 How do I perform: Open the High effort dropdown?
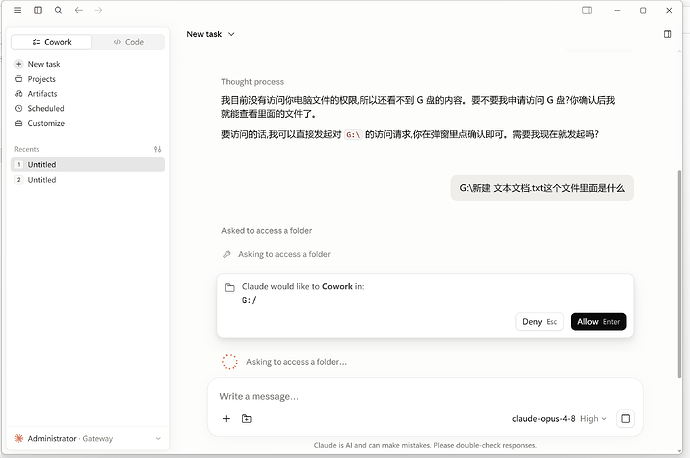593,418
